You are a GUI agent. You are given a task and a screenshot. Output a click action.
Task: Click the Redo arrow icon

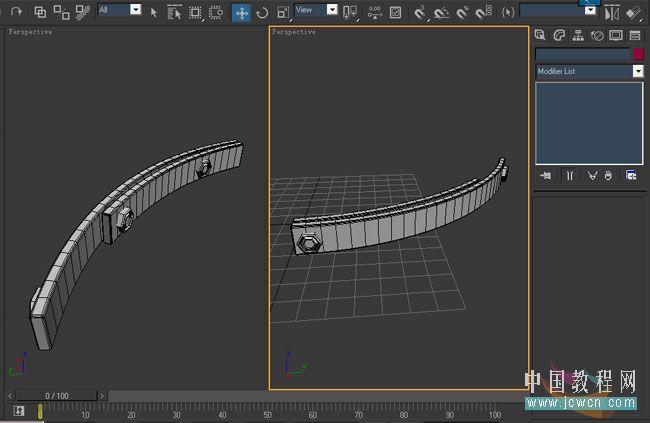pos(16,12)
